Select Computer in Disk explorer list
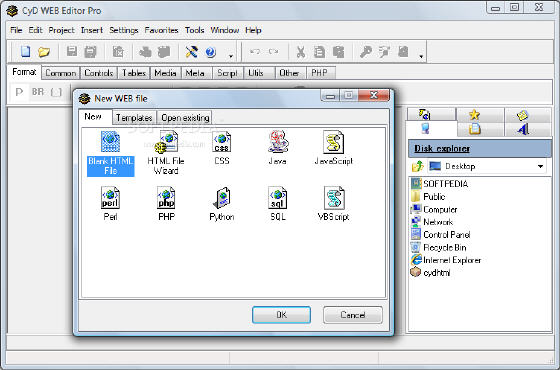The image size is (560, 370). coord(440,209)
